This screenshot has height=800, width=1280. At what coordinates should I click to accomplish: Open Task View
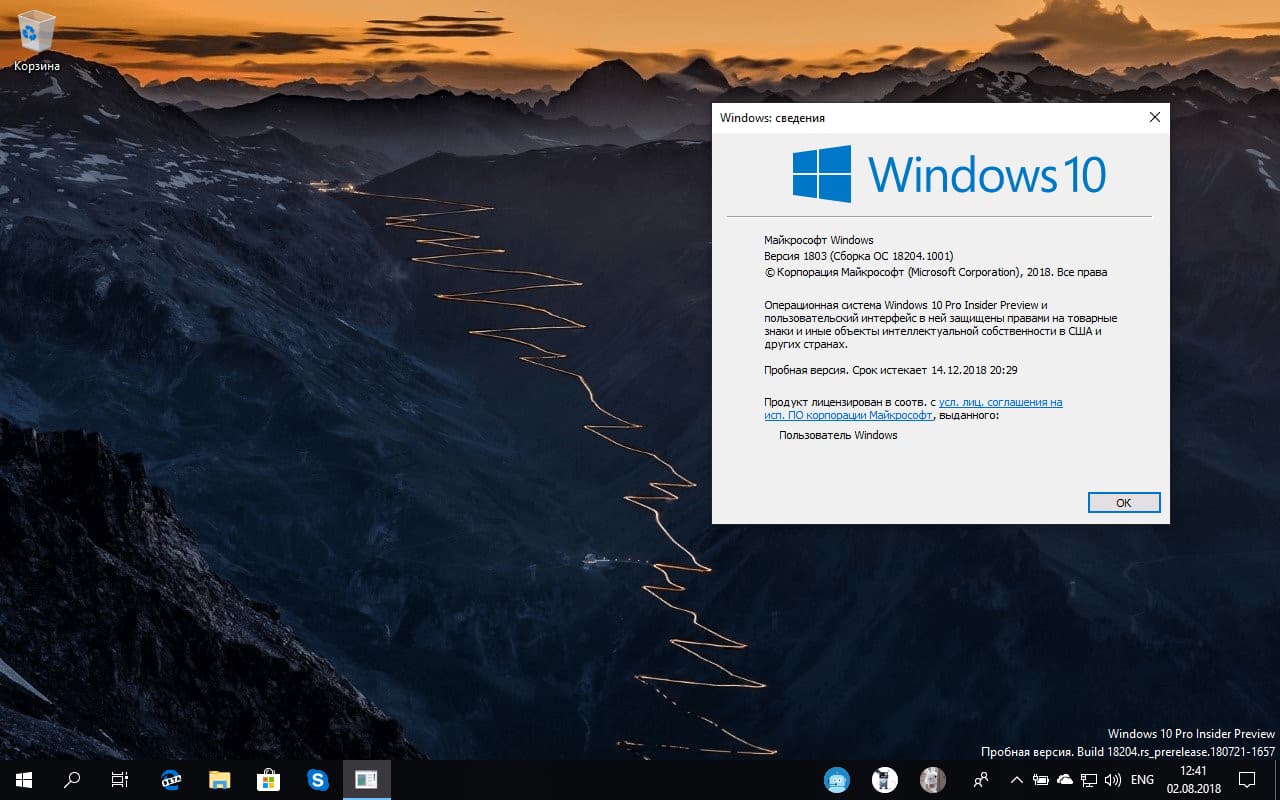tap(119, 779)
